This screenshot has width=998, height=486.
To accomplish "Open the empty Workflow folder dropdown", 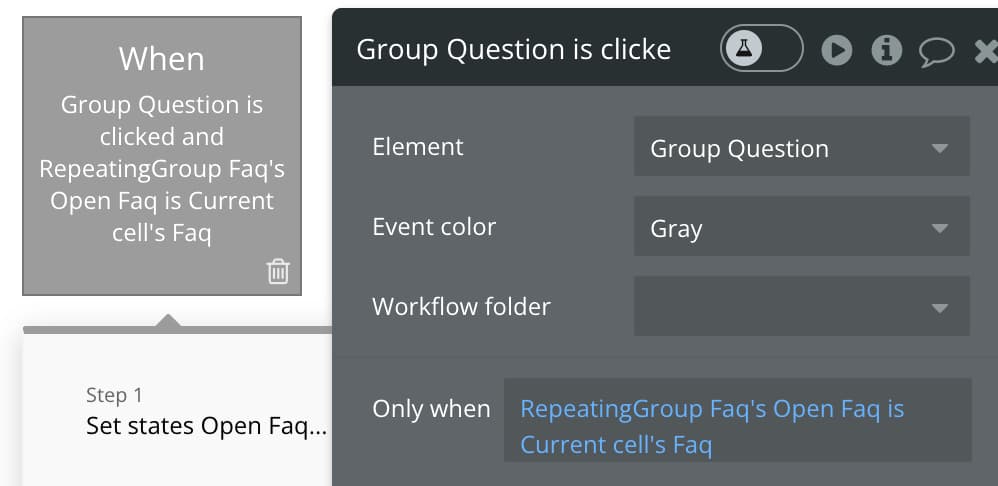I will [x=801, y=306].
